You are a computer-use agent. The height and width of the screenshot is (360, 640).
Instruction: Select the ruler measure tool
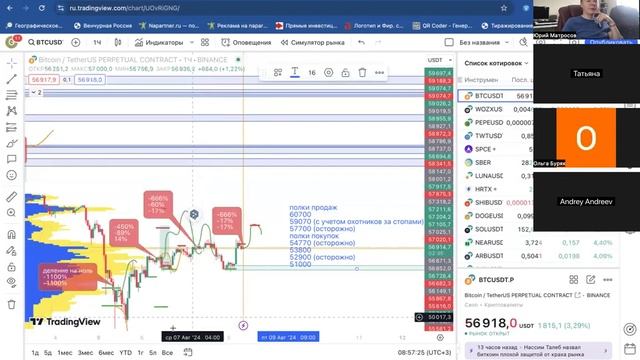[x=11, y=197]
